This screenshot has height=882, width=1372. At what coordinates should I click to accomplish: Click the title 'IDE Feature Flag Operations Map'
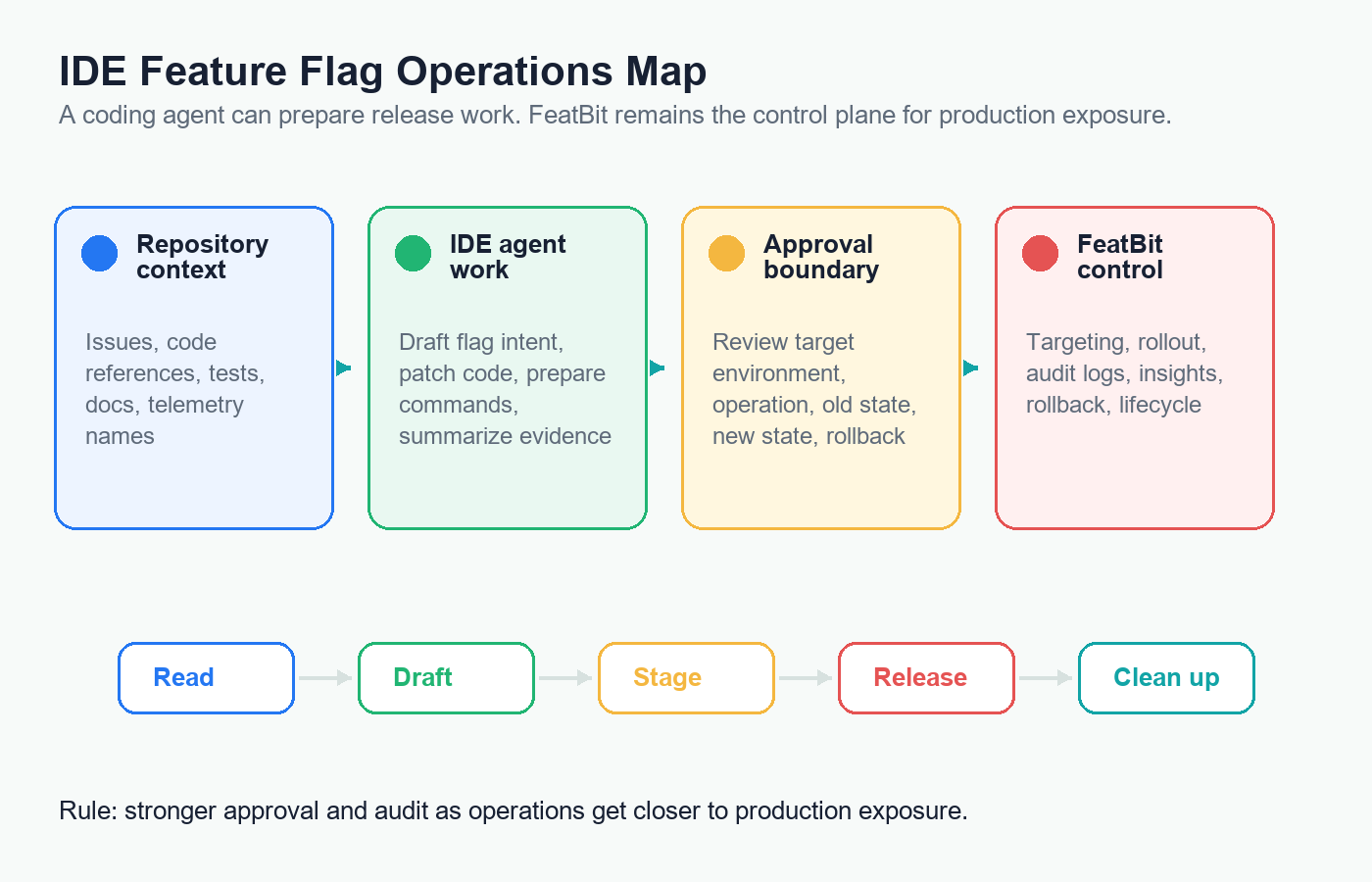coord(383,72)
